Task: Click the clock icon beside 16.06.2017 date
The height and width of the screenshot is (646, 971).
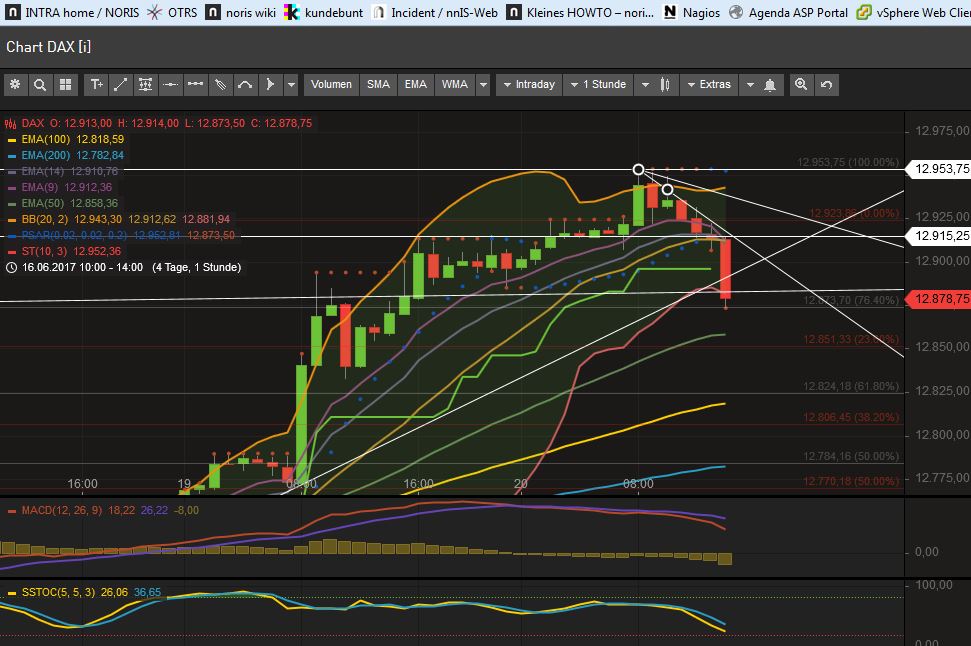Action: tap(11, 268)
